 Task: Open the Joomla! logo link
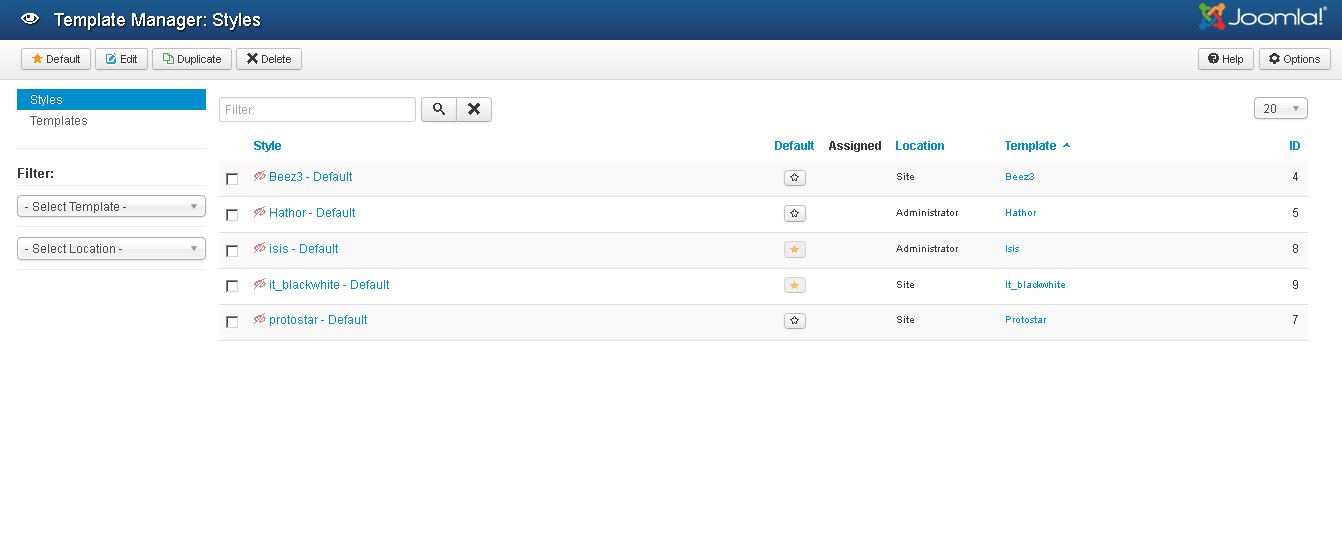[1263, 17]
